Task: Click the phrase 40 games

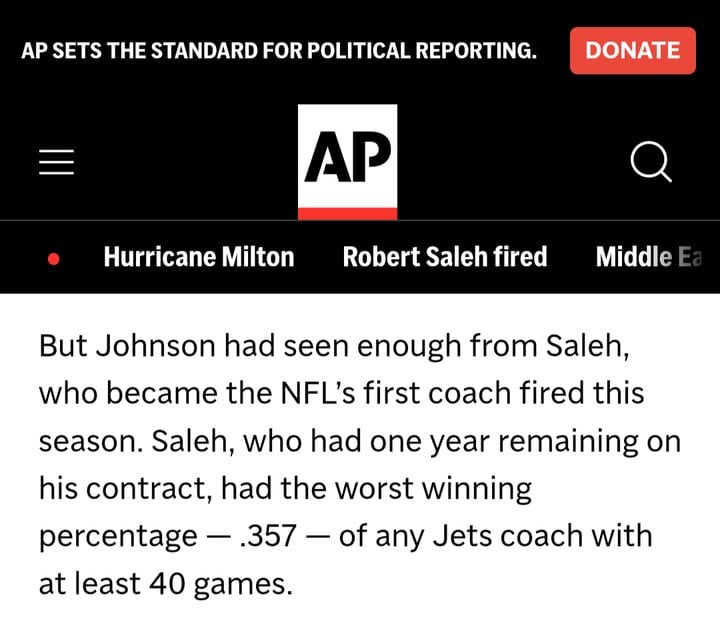Action: [220, 584]
